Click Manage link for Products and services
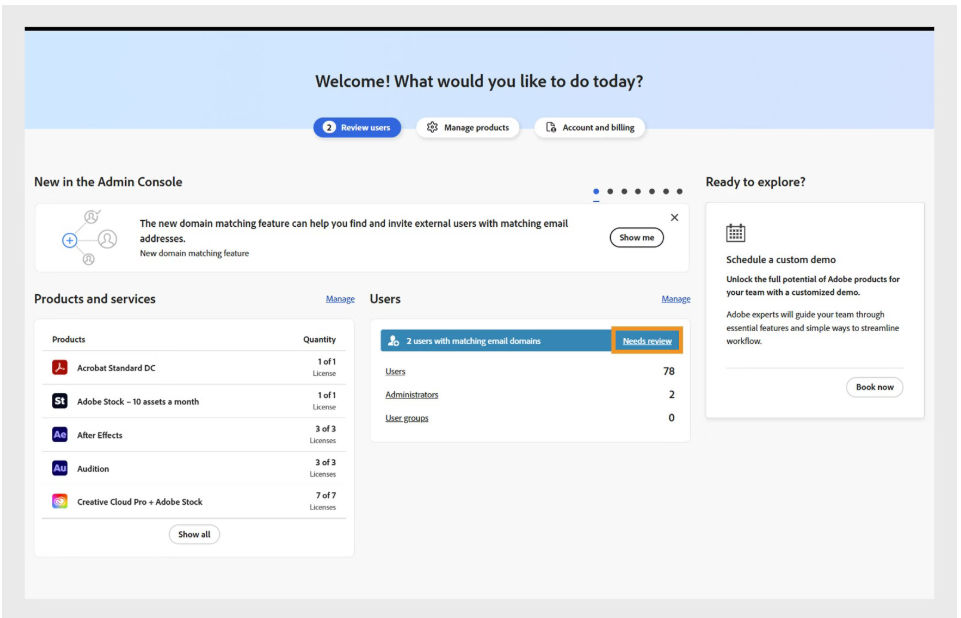 [340, 299]
